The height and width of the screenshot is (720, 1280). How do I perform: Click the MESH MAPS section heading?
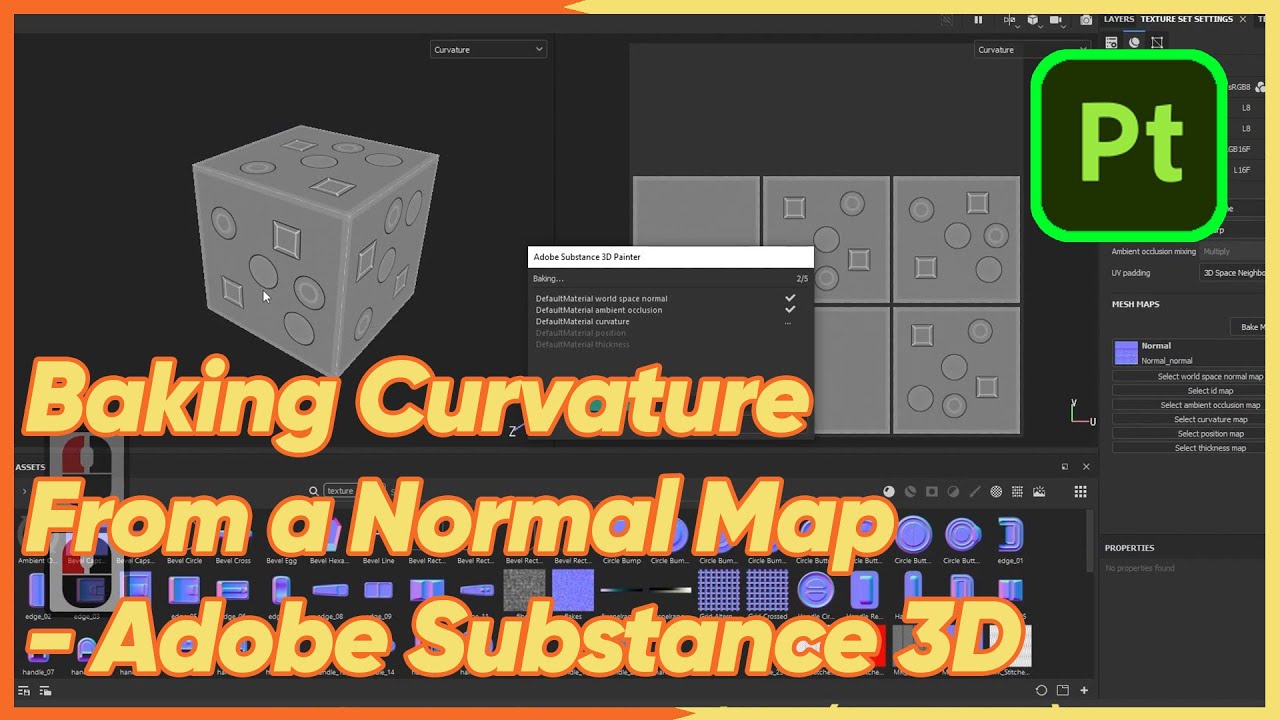(1136, 304)
